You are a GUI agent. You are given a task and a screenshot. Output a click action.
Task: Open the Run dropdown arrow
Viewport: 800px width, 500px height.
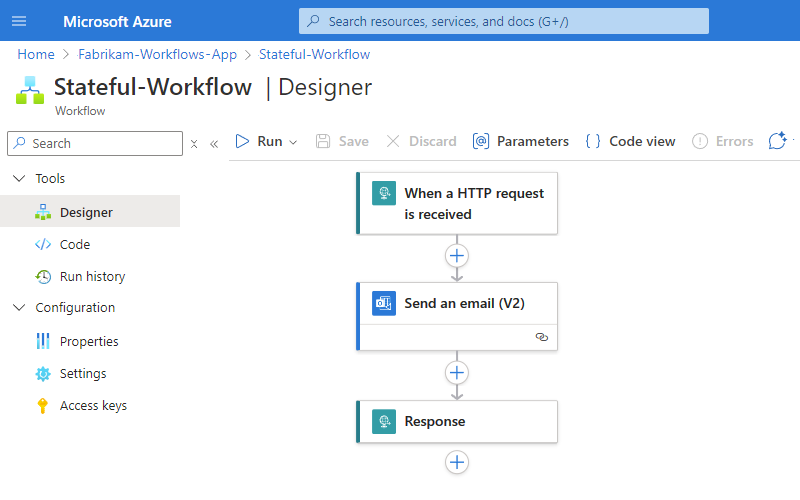click(x=294, y=142)
